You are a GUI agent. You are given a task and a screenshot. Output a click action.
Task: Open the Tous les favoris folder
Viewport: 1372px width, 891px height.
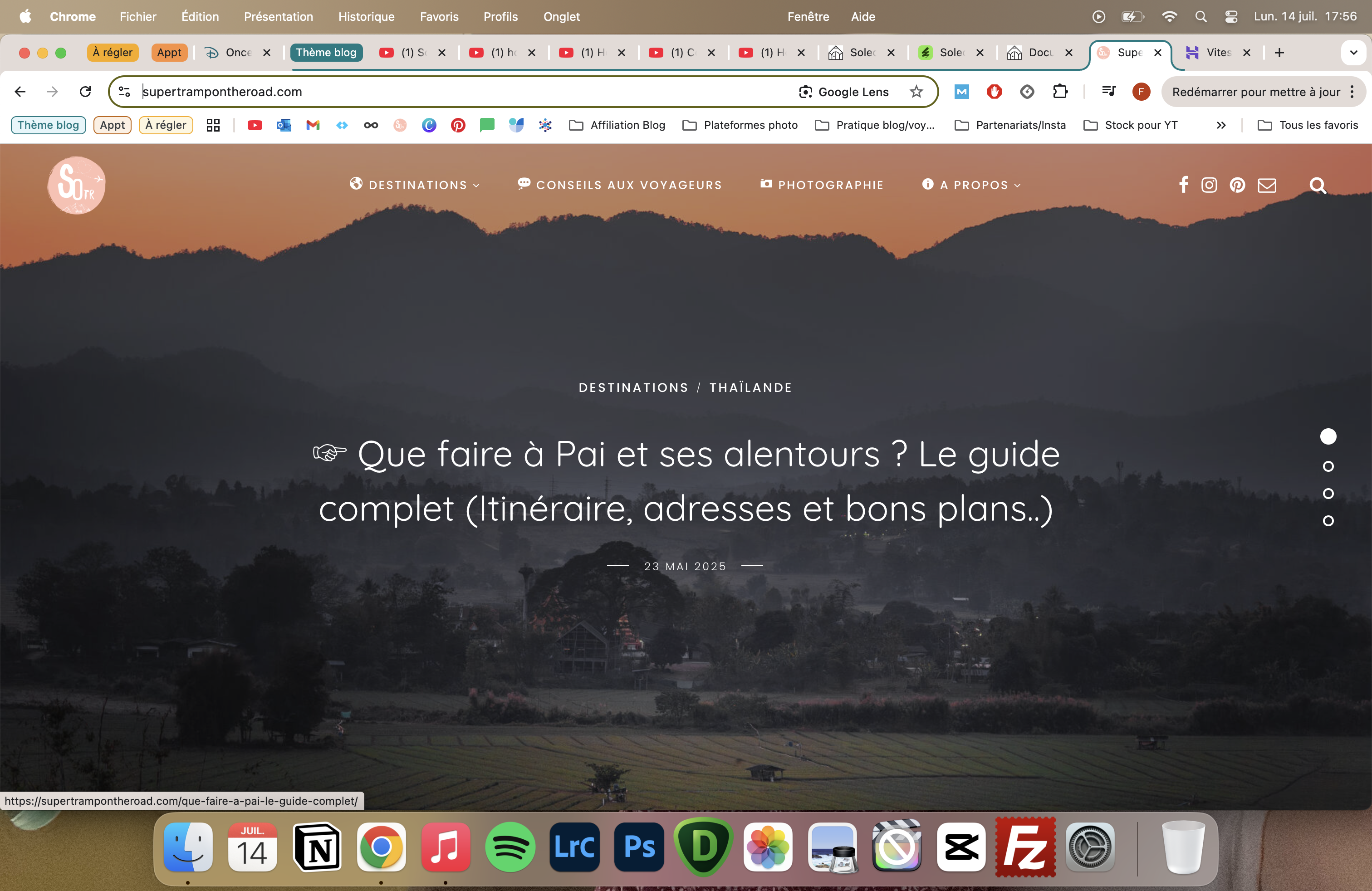click(1308, 125)
